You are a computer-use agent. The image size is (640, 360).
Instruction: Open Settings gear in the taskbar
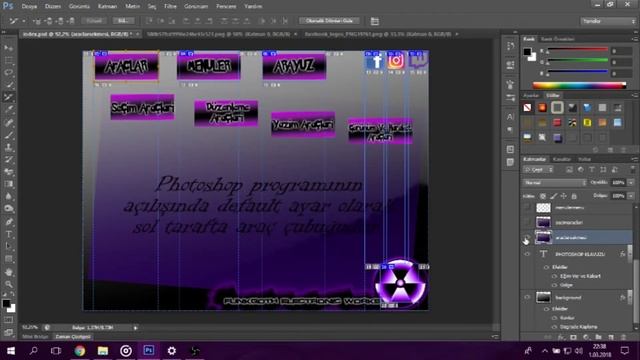point(171,351)
